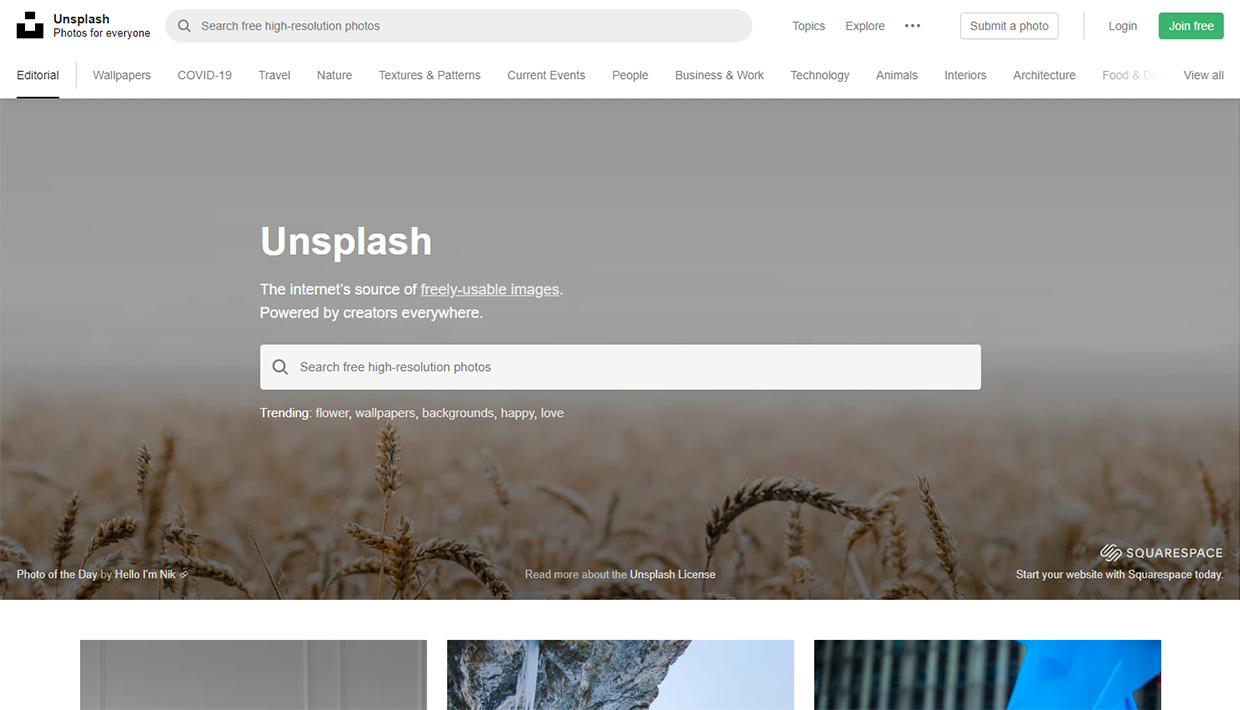
Task: Open the gray photo thumbnail
Action: (253, 675)
